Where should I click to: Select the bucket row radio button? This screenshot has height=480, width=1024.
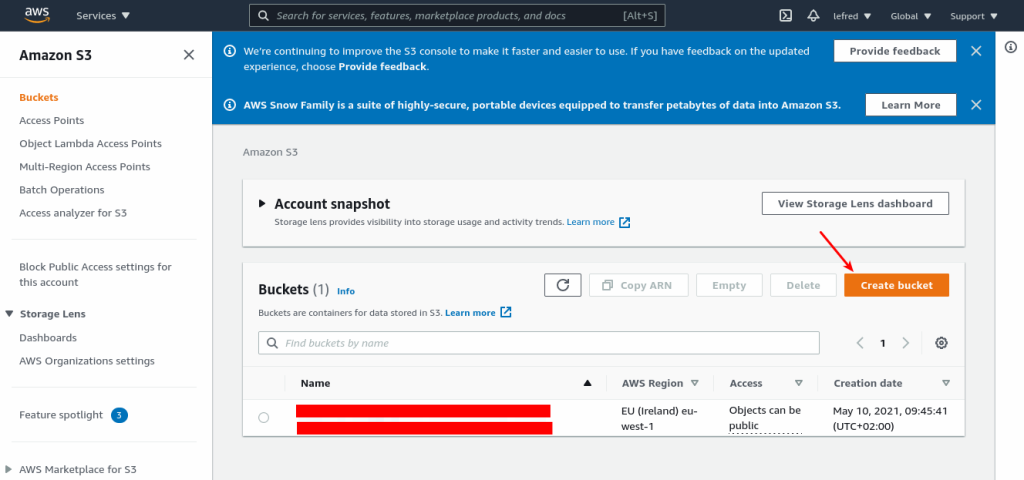coord(263,417)
